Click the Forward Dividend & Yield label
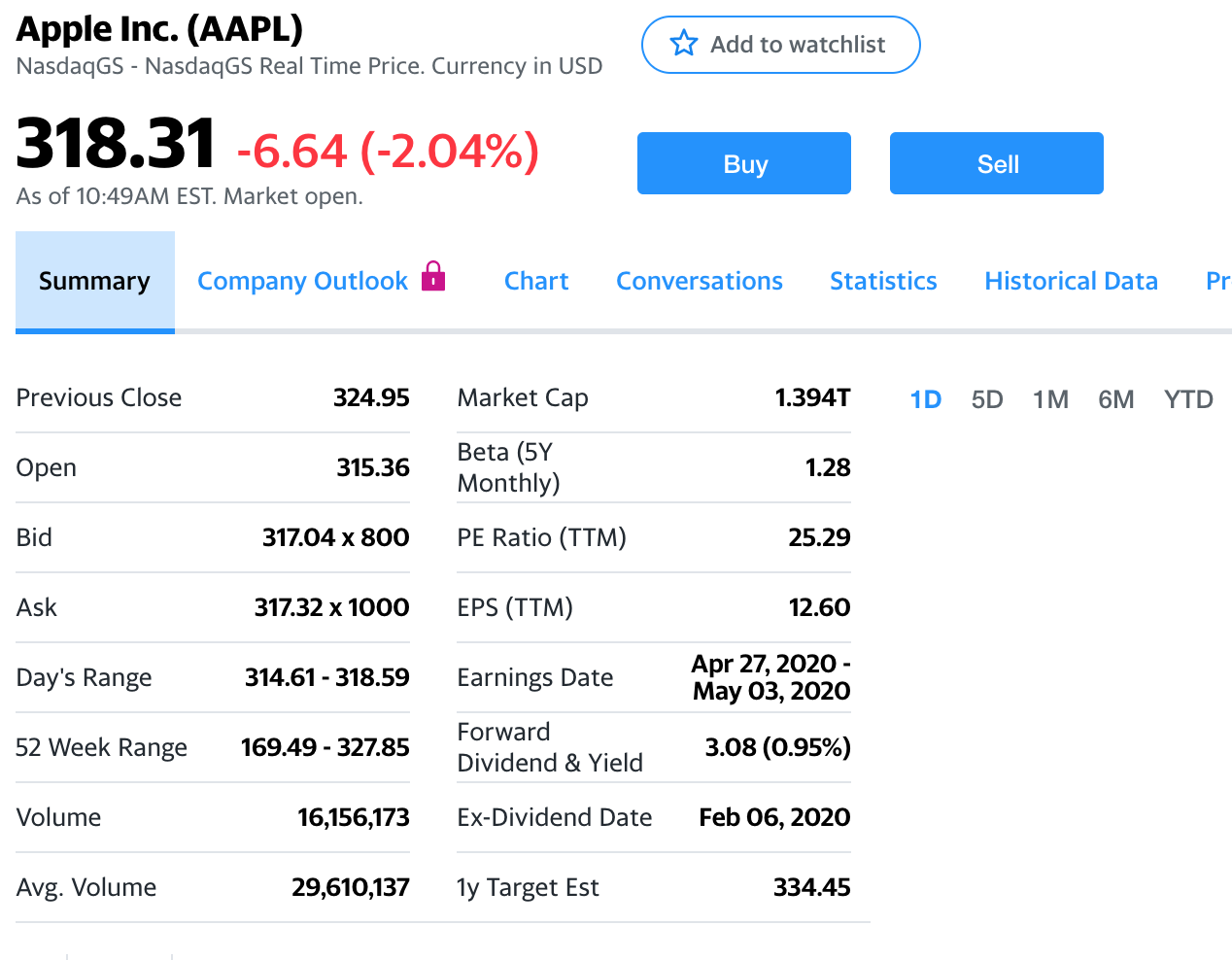The image size is (1232, 960). pos(550,747)
